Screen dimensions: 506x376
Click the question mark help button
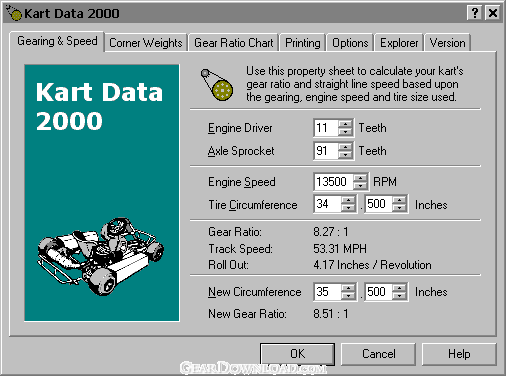coord(475,13)
